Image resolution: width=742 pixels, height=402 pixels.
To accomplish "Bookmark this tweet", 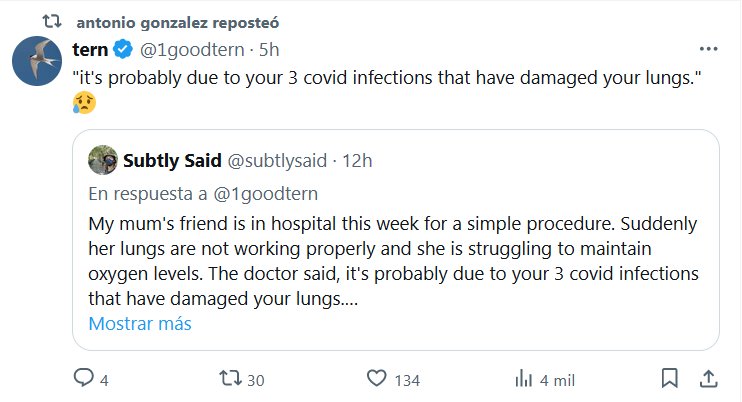I will pos(669,379).
